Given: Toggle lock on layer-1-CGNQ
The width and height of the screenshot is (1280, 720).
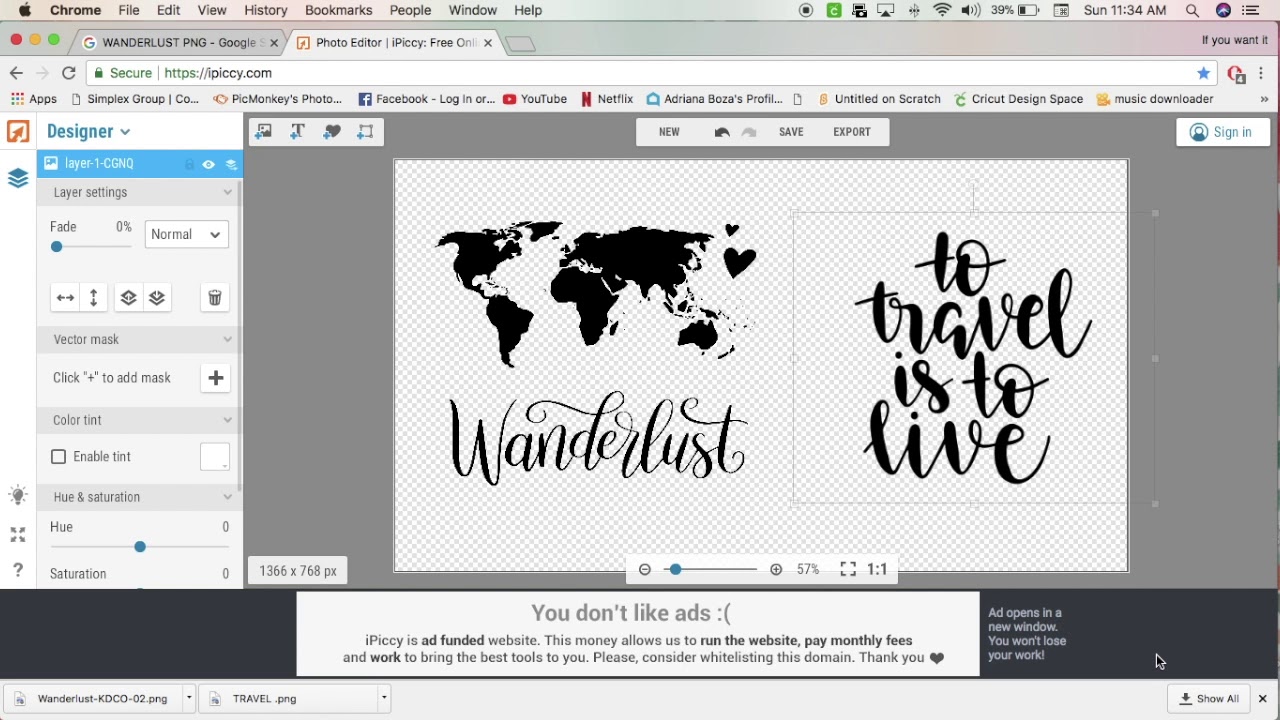Looking at the screenshot, I should 189,164.
